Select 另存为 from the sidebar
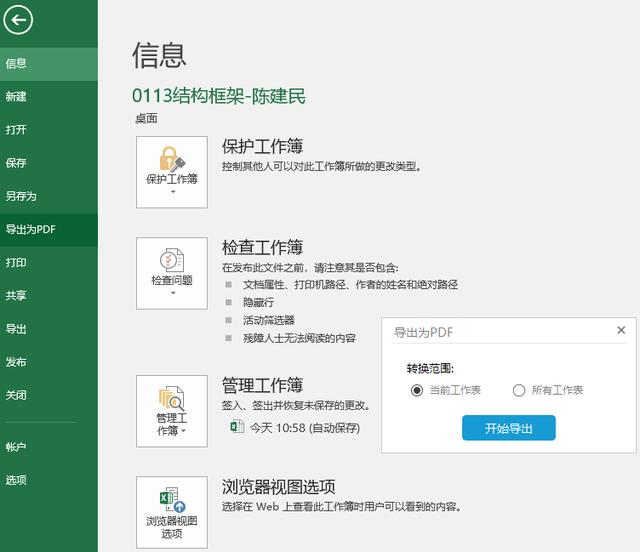The image size is (640, 552). click(x=49, y=196)
